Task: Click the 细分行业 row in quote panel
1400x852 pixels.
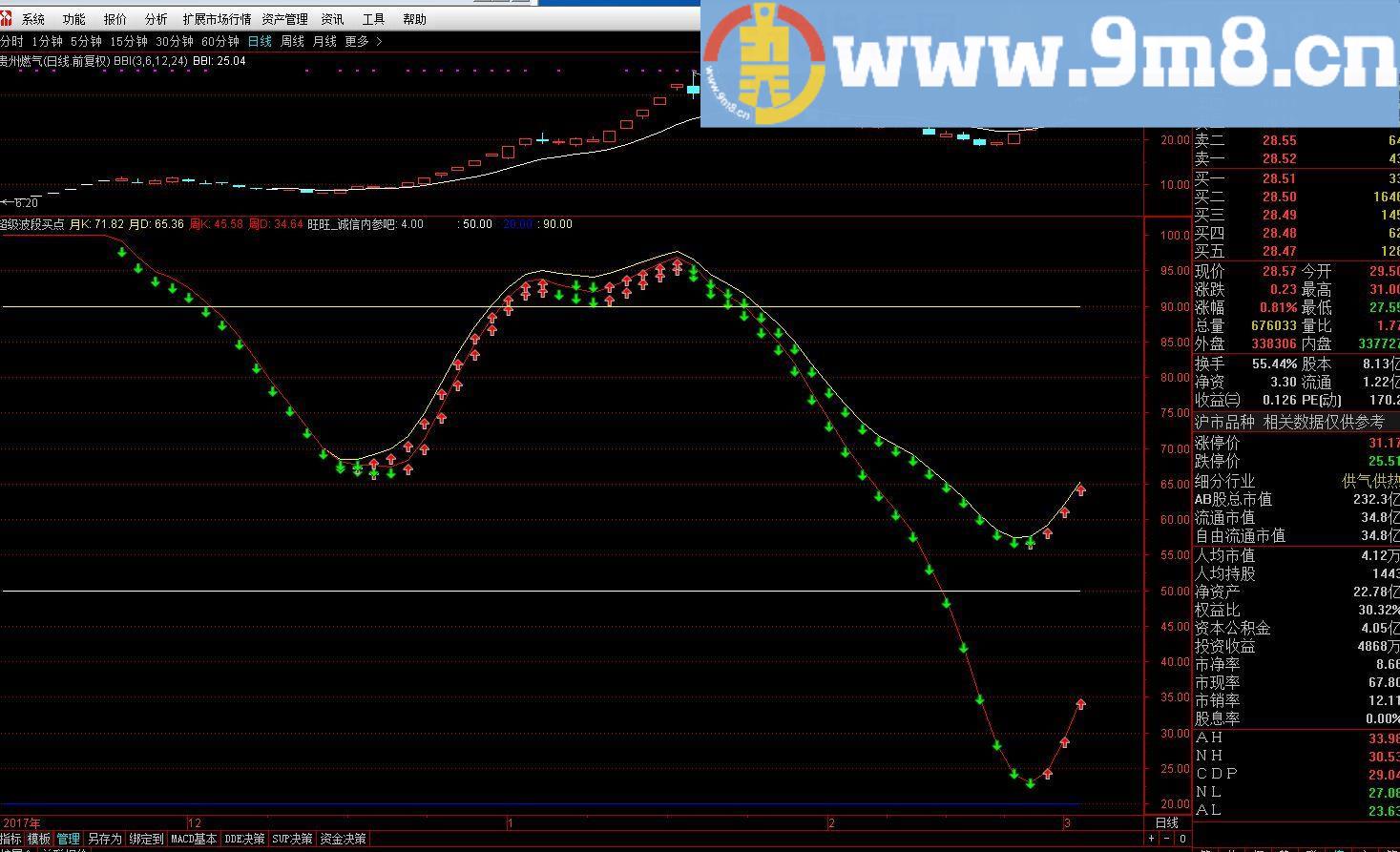Action: tap(1297, 482)
